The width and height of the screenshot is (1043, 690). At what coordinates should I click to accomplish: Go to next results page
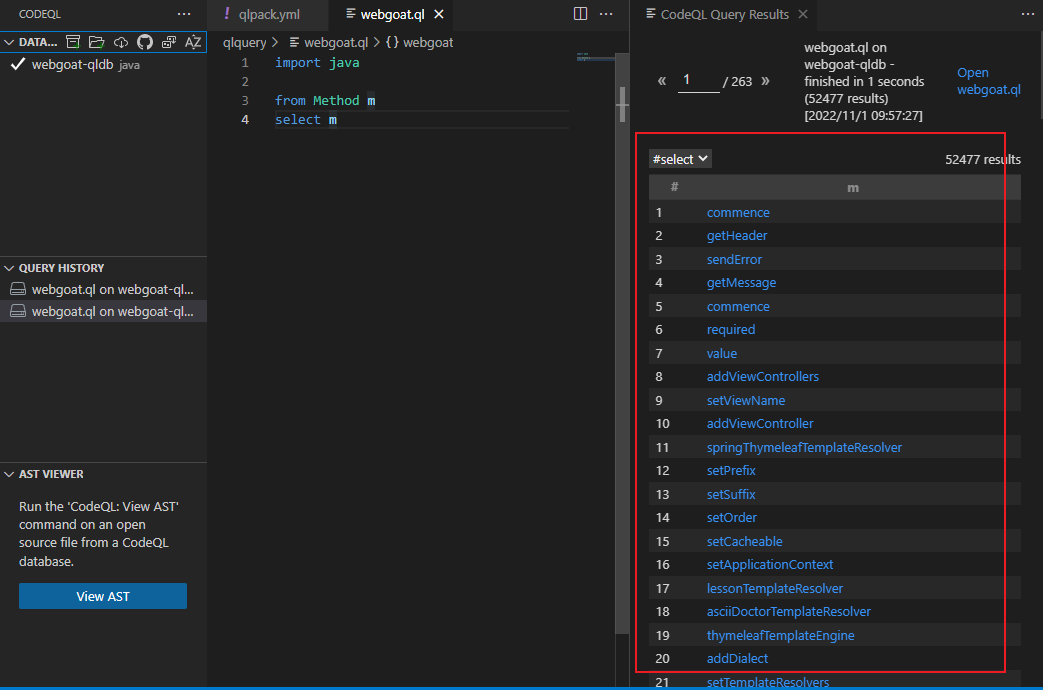(765, 81)
